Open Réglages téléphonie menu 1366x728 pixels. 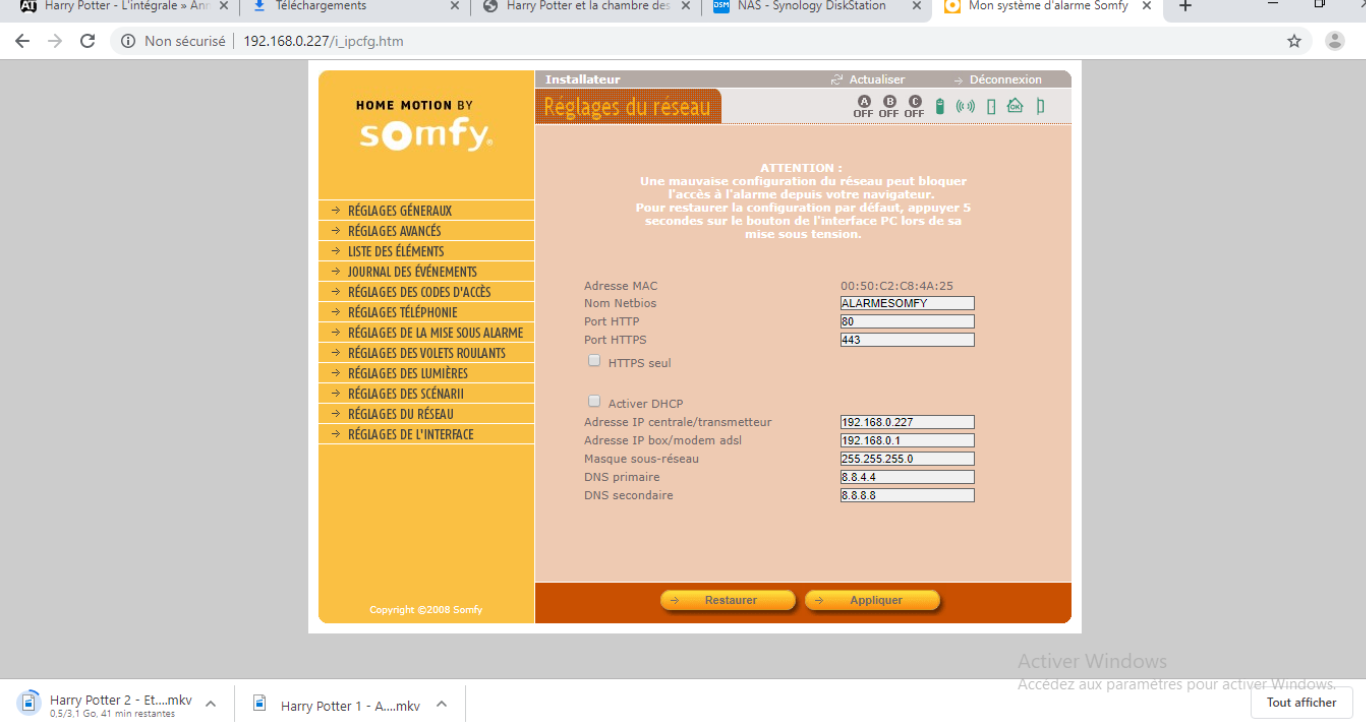[x=426, y=313]
